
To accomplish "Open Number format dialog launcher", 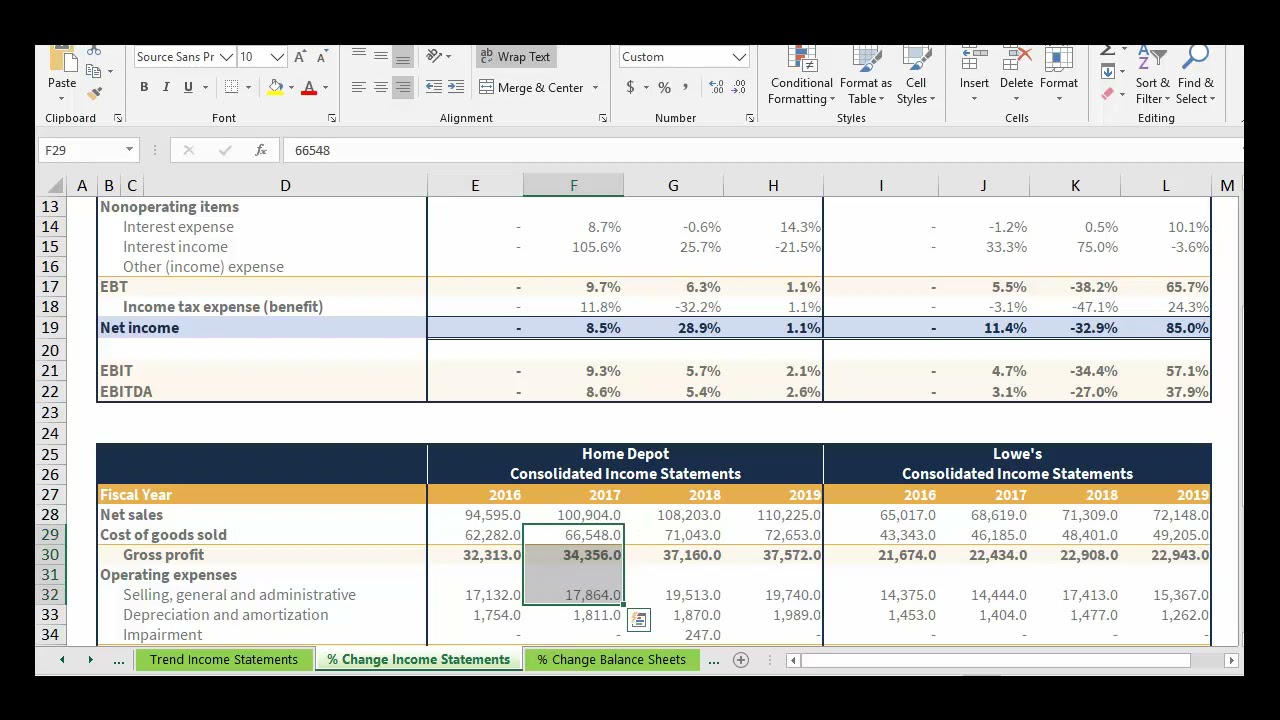I will (x=750, y=119).
